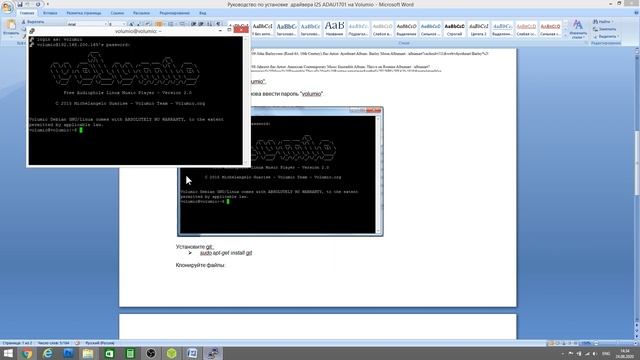640x360 pixels.
Task: Open the Styles pane dialog launcher
Action: 587,43
